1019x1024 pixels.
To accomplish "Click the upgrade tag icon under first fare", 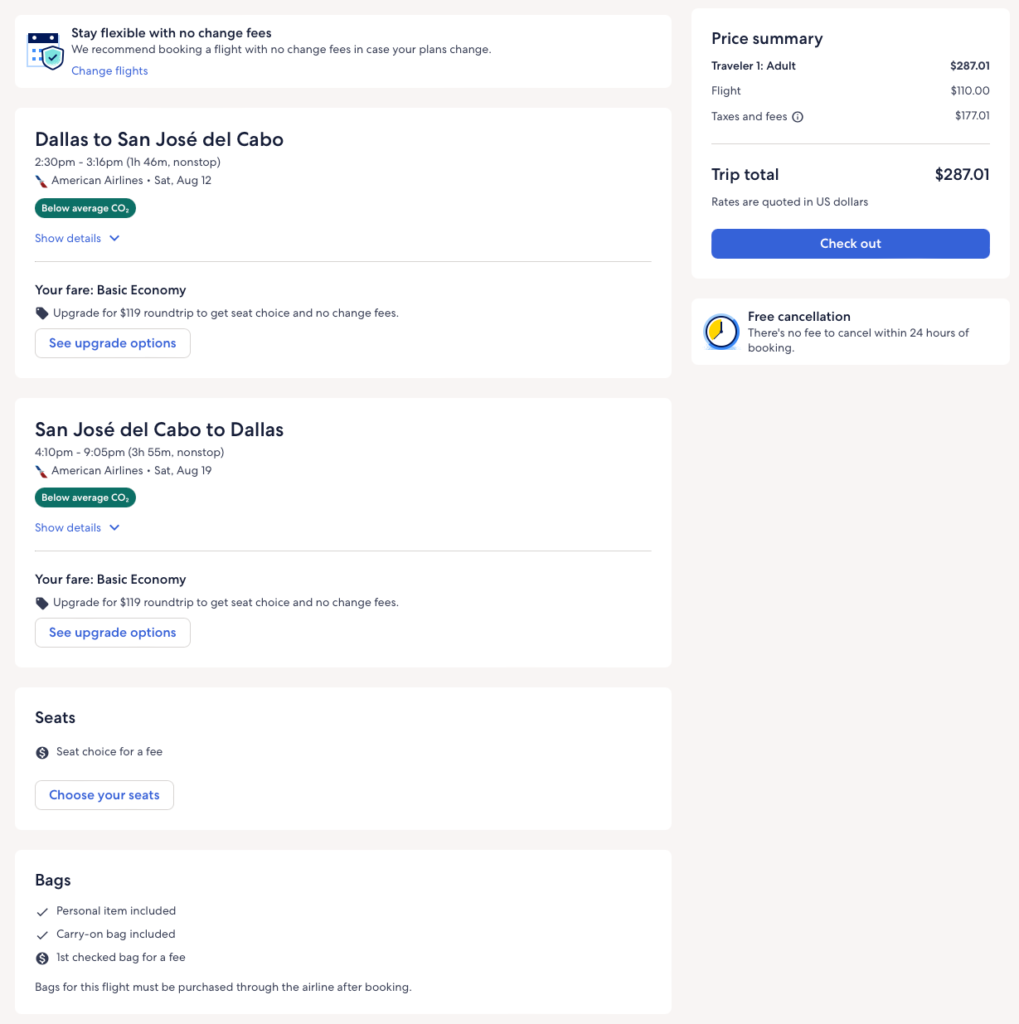I will tap(42, 313).
